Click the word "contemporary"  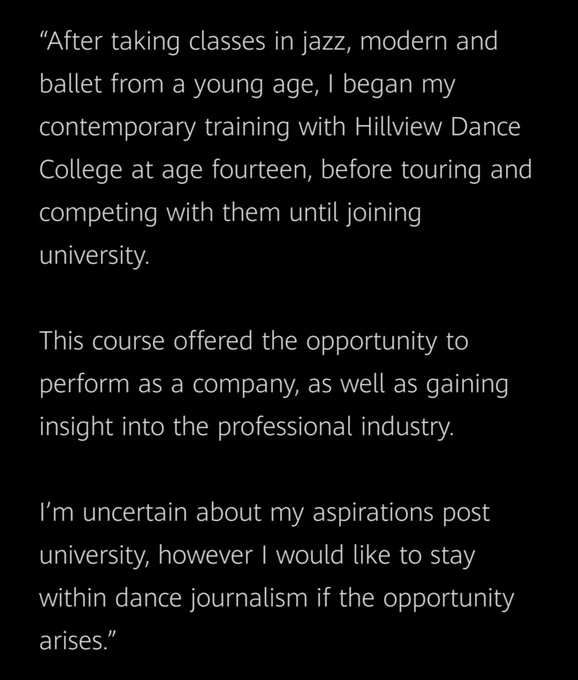click(118, 129)
